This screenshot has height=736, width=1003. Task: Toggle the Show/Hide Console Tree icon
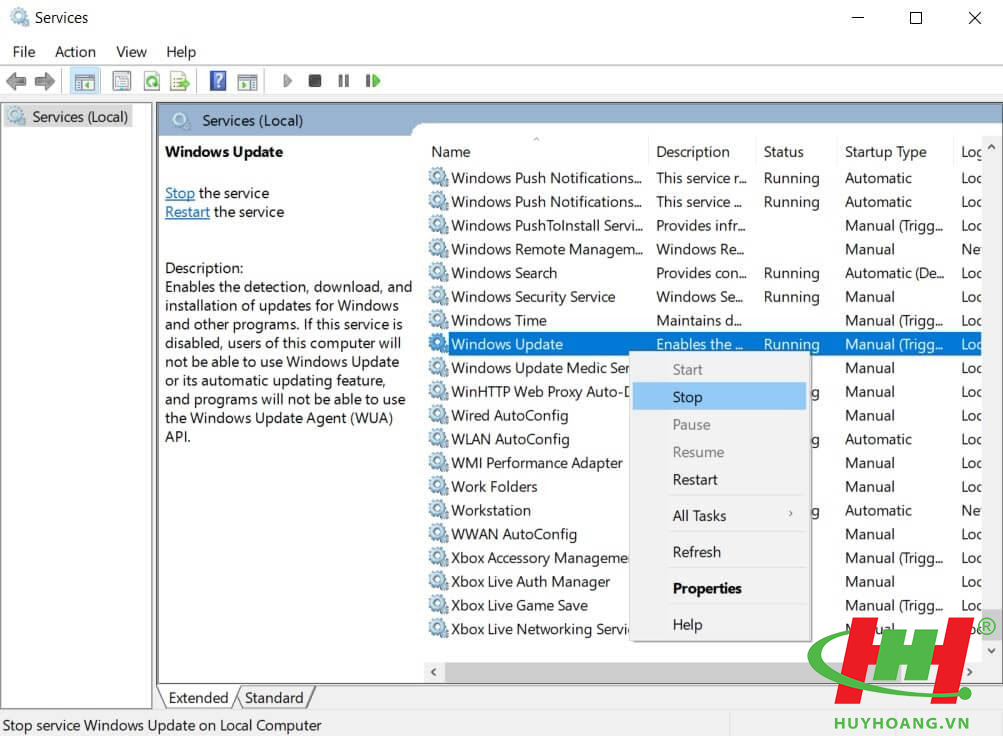84,81
